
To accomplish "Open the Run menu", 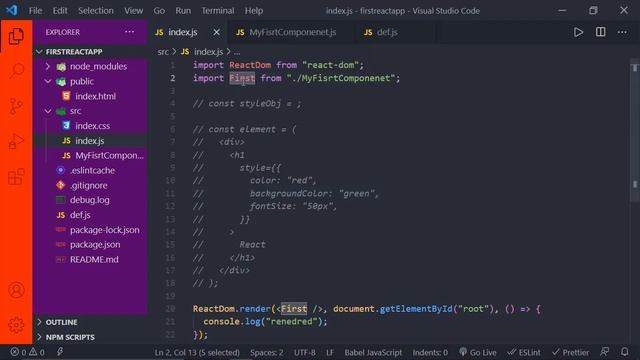I will 183,11.
